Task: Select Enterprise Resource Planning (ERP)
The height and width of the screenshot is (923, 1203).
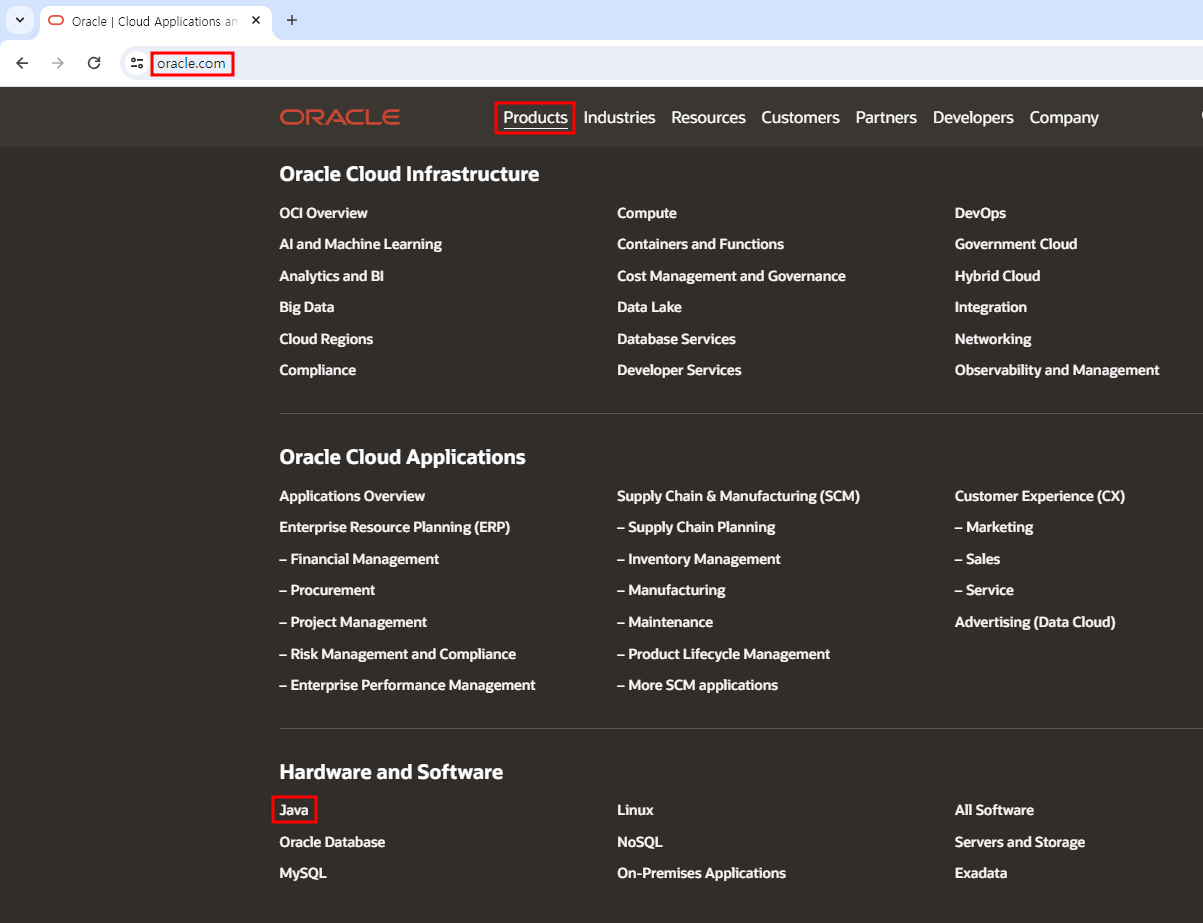Action: pyautogui.click(x=395, y=527)
